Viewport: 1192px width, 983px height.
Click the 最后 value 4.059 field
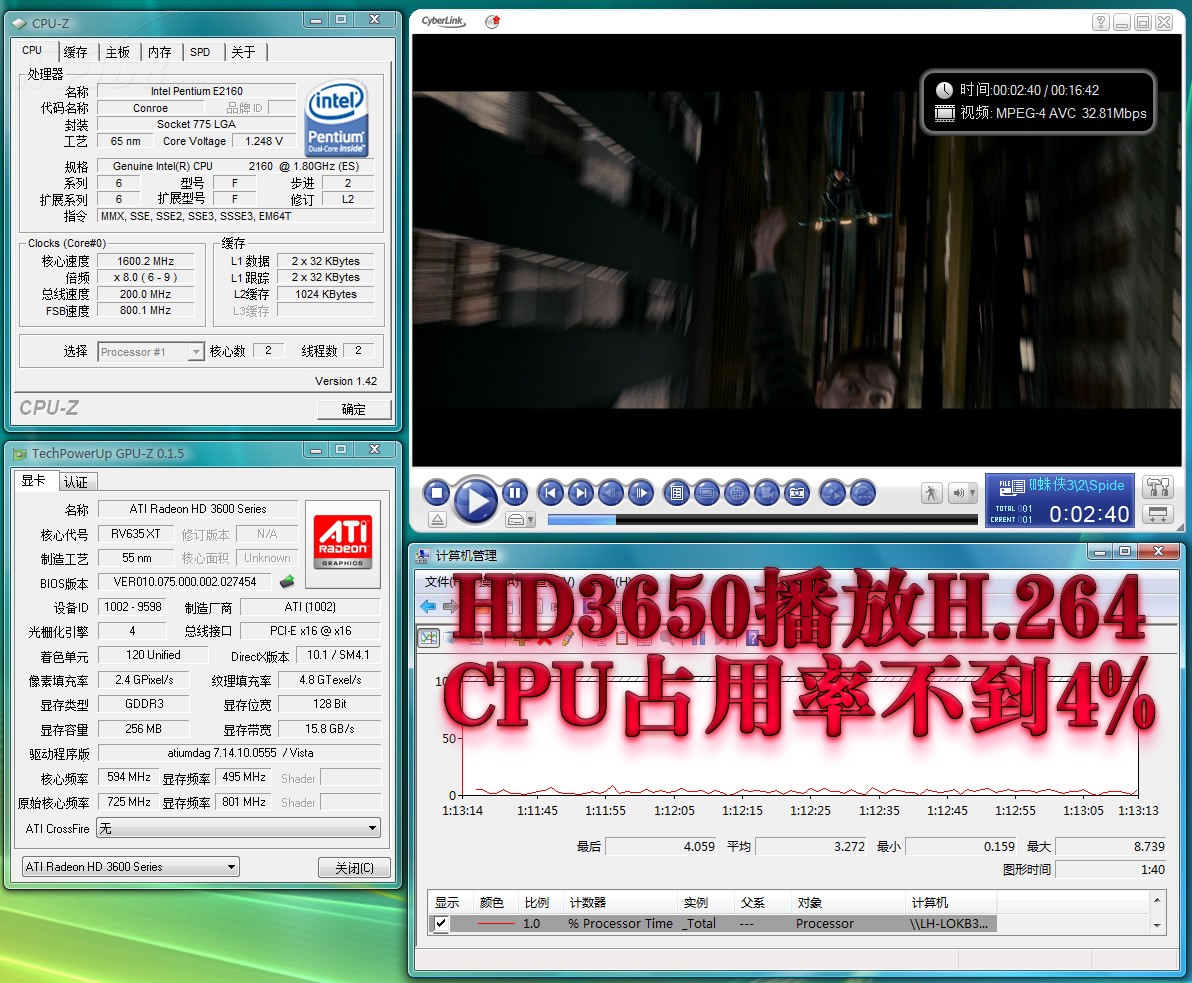pos(661,846)
